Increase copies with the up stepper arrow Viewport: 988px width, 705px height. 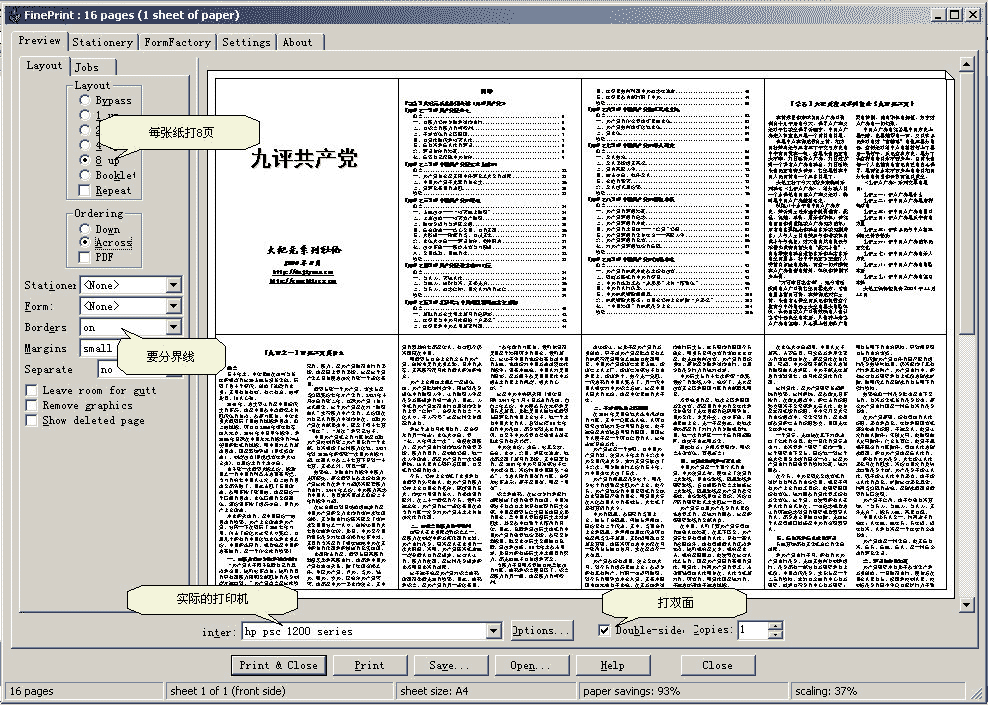(x=775, y=625)
